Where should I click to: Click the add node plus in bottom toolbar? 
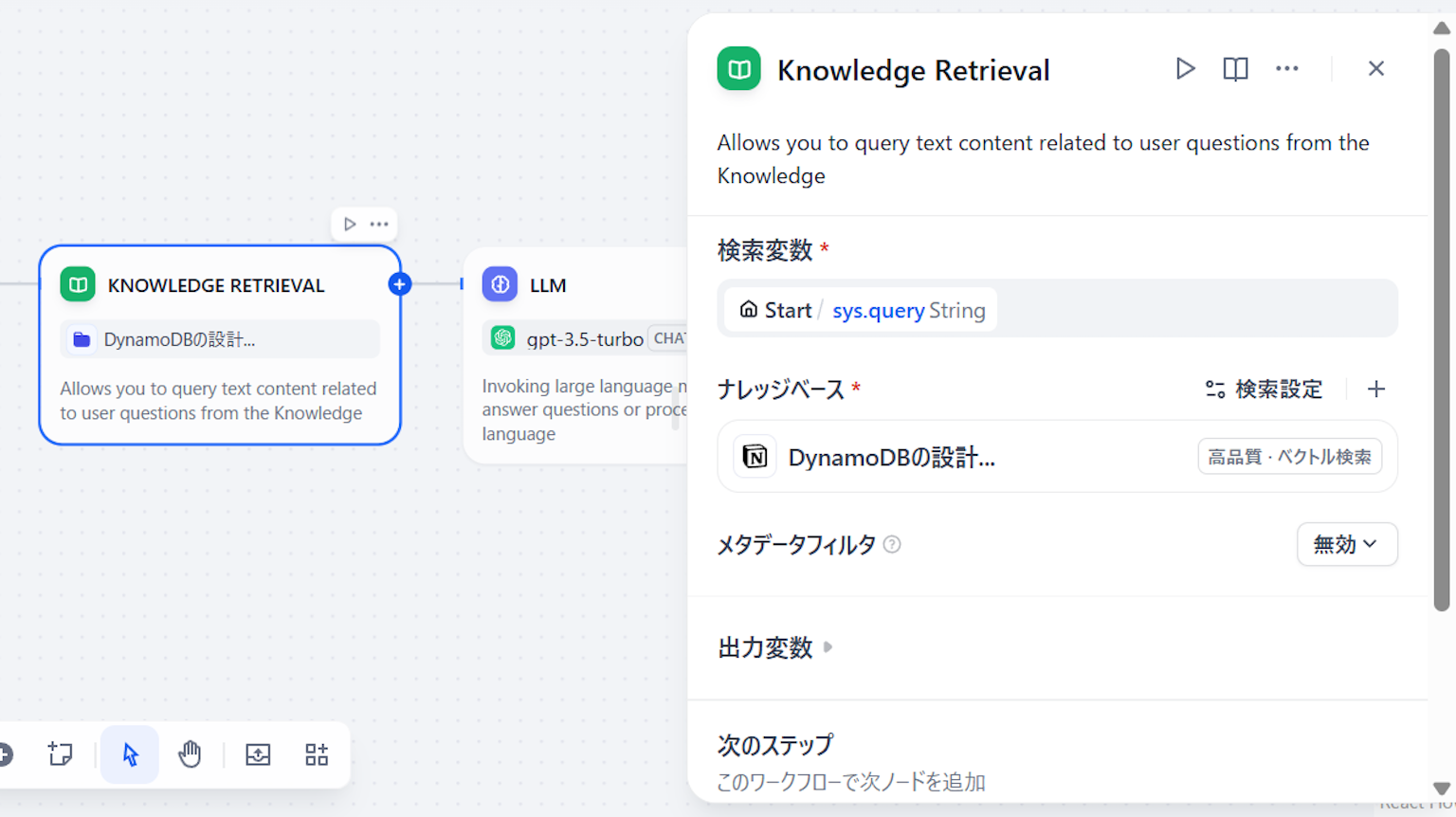click(x=5, y=754)
